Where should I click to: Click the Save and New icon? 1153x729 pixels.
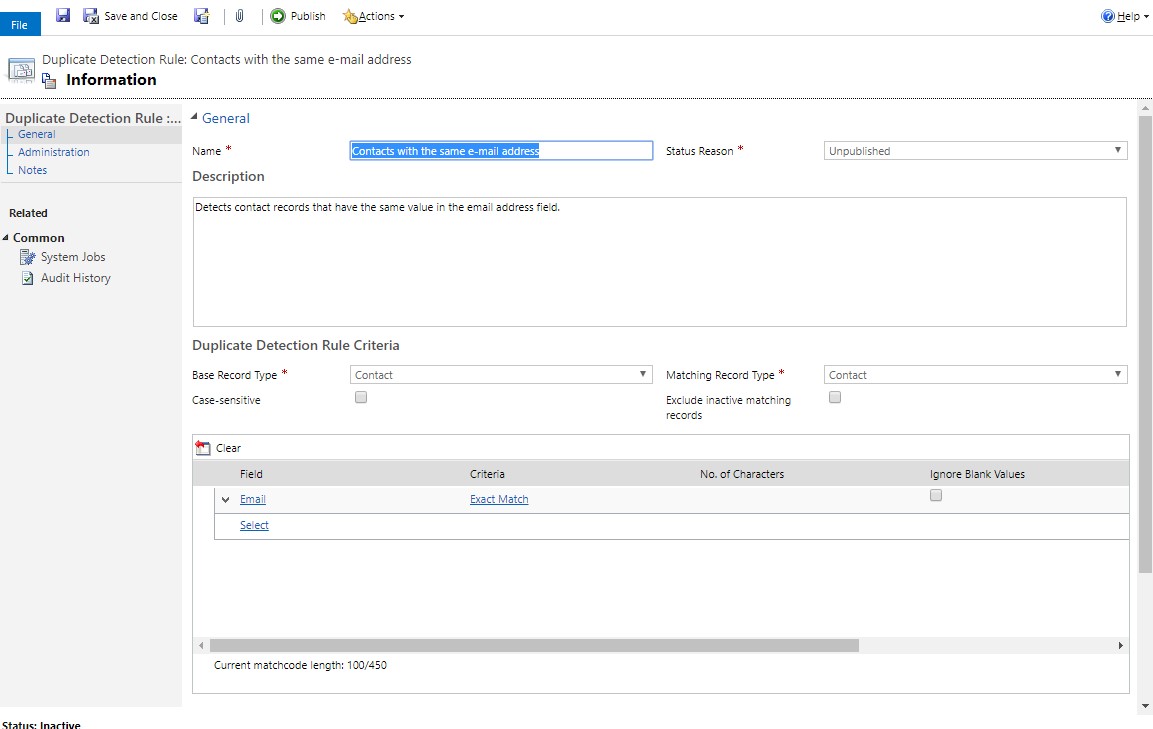point(201,16)
